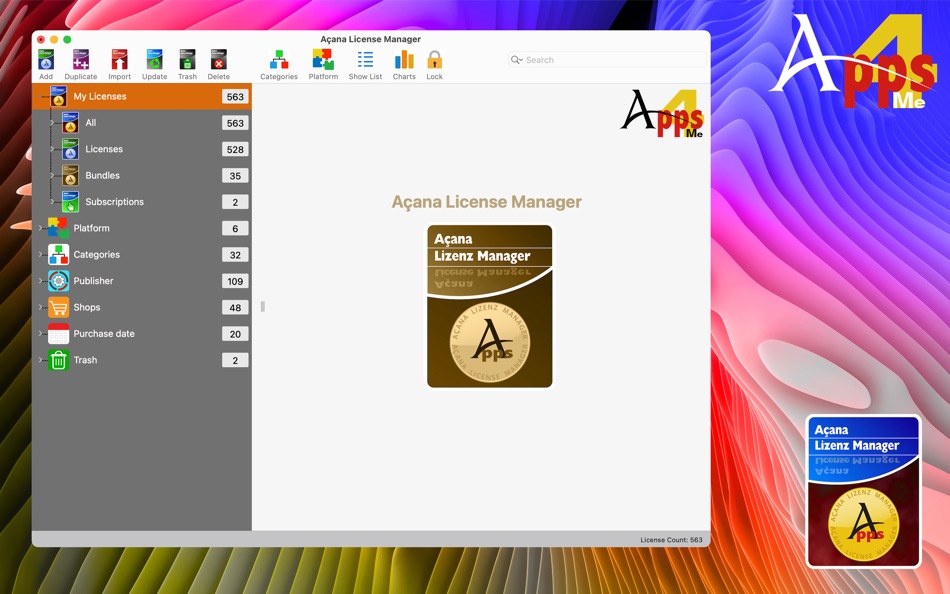The width and height of the screenshot is (950, 594).
Task: Click the Shops cart icon in sidebar
Action: 58,307
